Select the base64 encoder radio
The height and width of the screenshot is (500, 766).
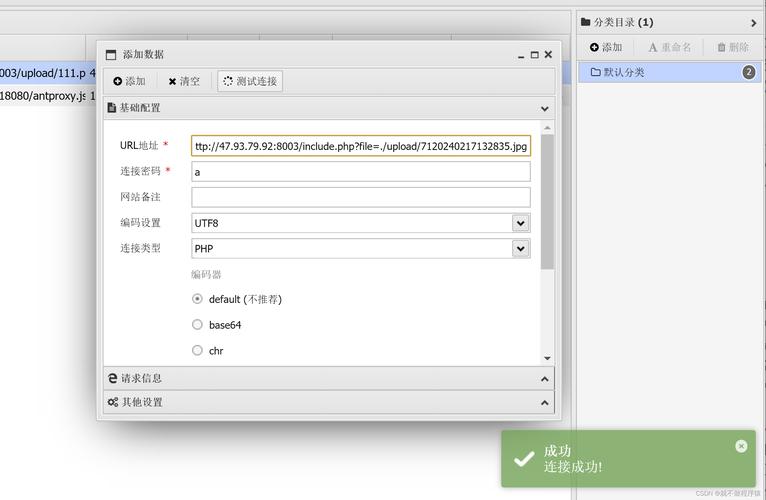coord(197,325)
